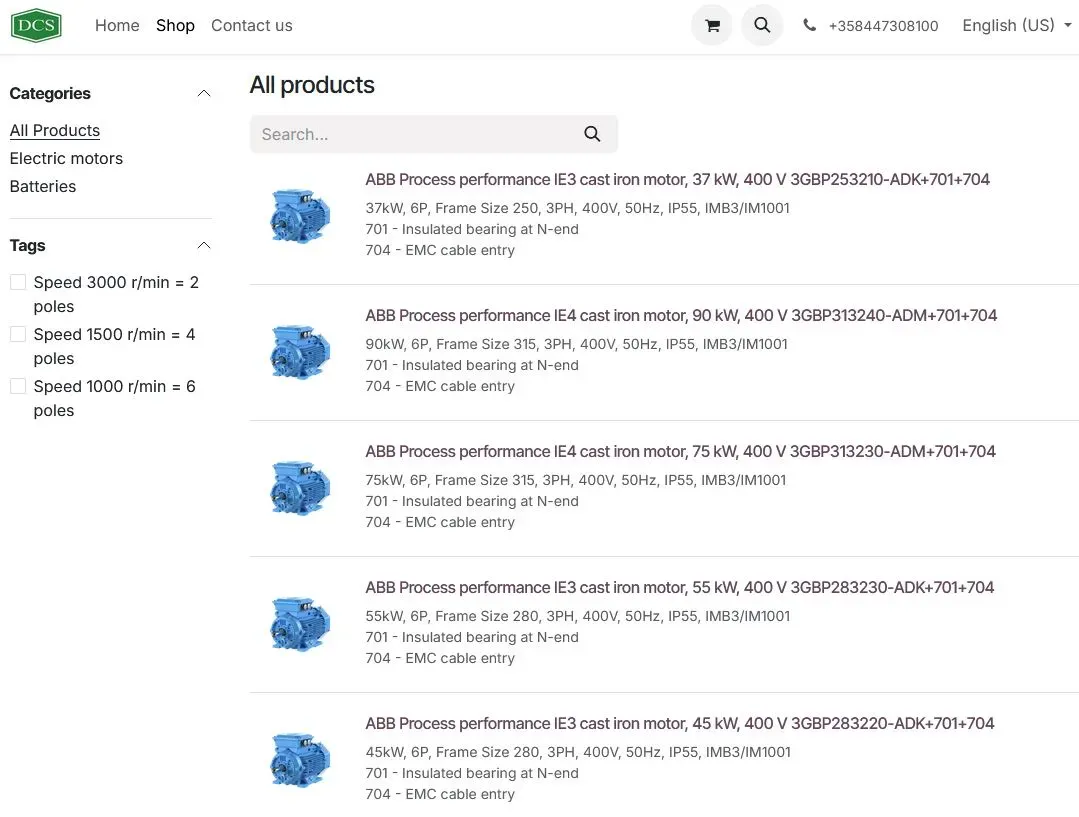This screenshot has height=817, width=1079.
Task: Enable Speed 3000 r/min = 2 poles filter
Action: click(x=18, y=283)
